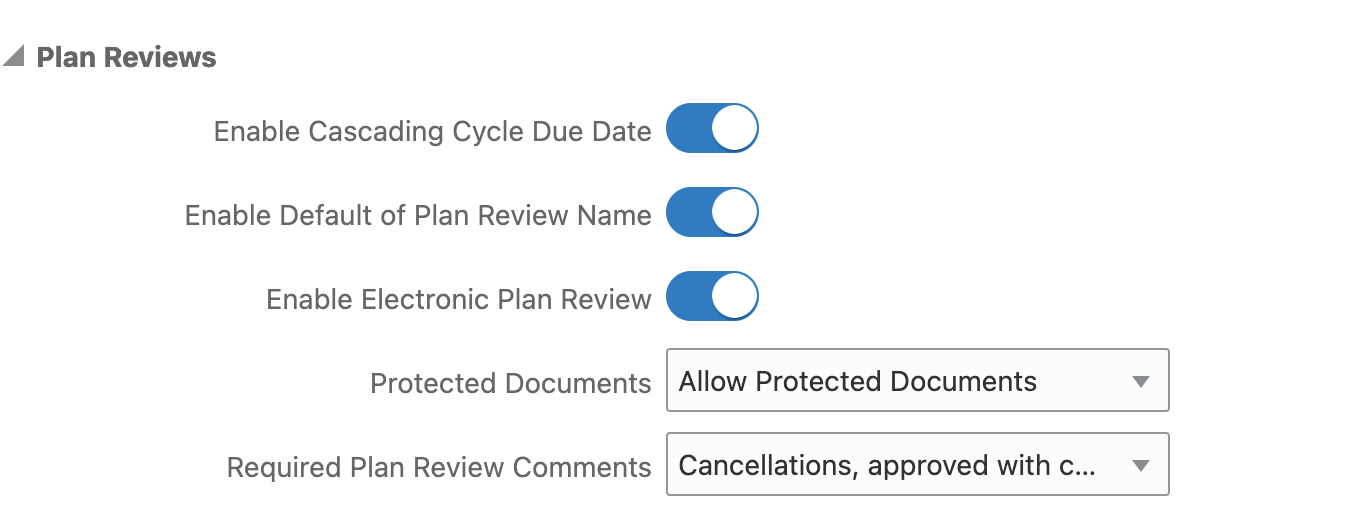Click the arrow of Required Plan Review Comments
This screenshot has height=526, width=1356.
1140,465
